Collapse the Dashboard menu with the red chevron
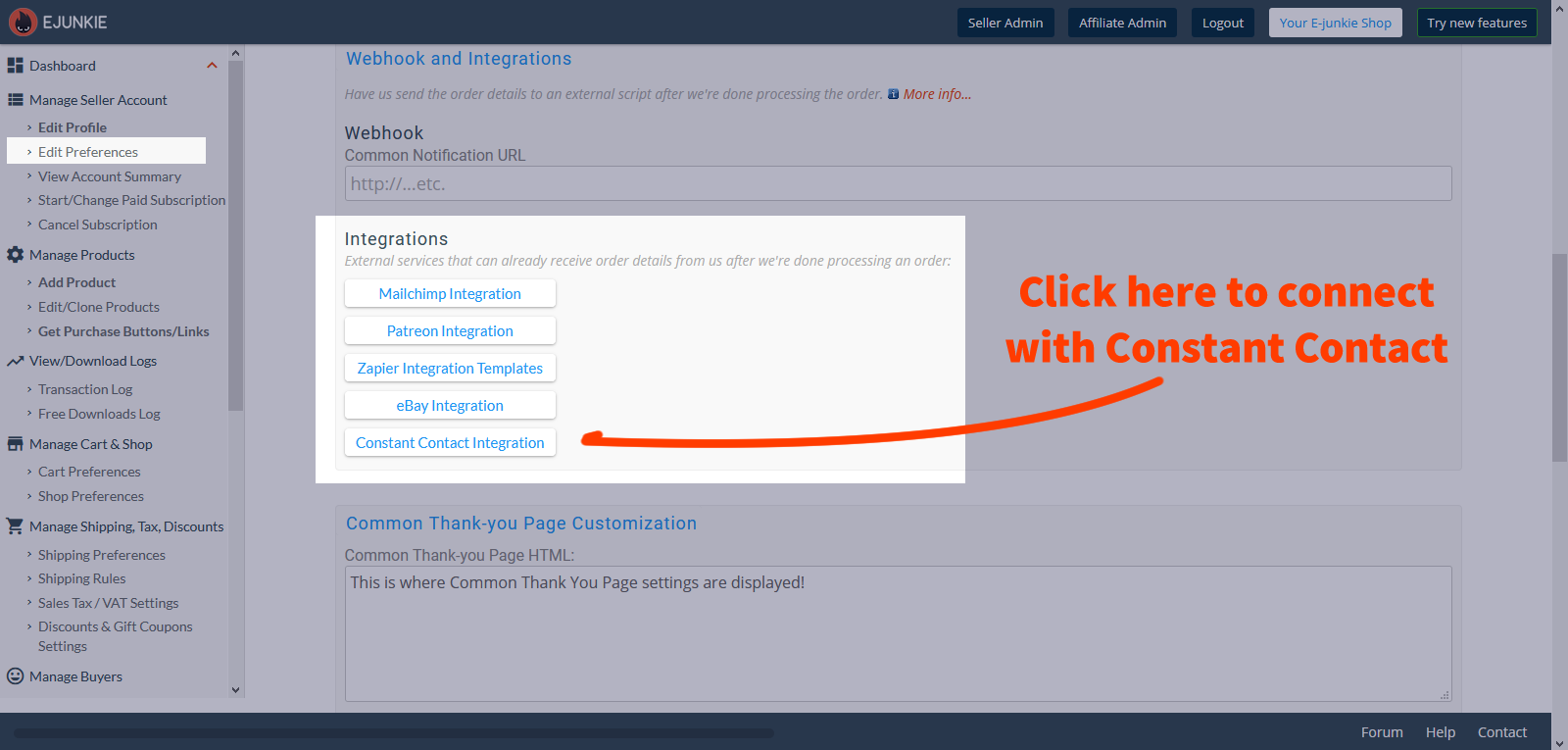 pyautogui.click(x=212, y=66)
